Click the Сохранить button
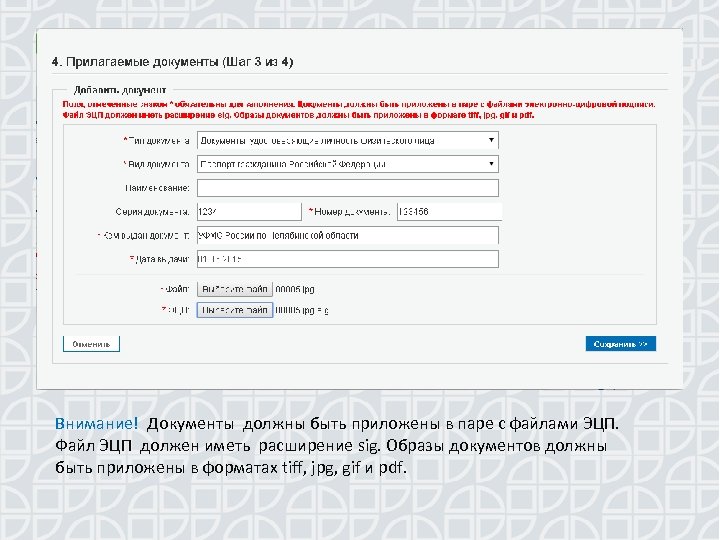Image resolution: width=720 pixels, height=540 pixels. point(620,344)
